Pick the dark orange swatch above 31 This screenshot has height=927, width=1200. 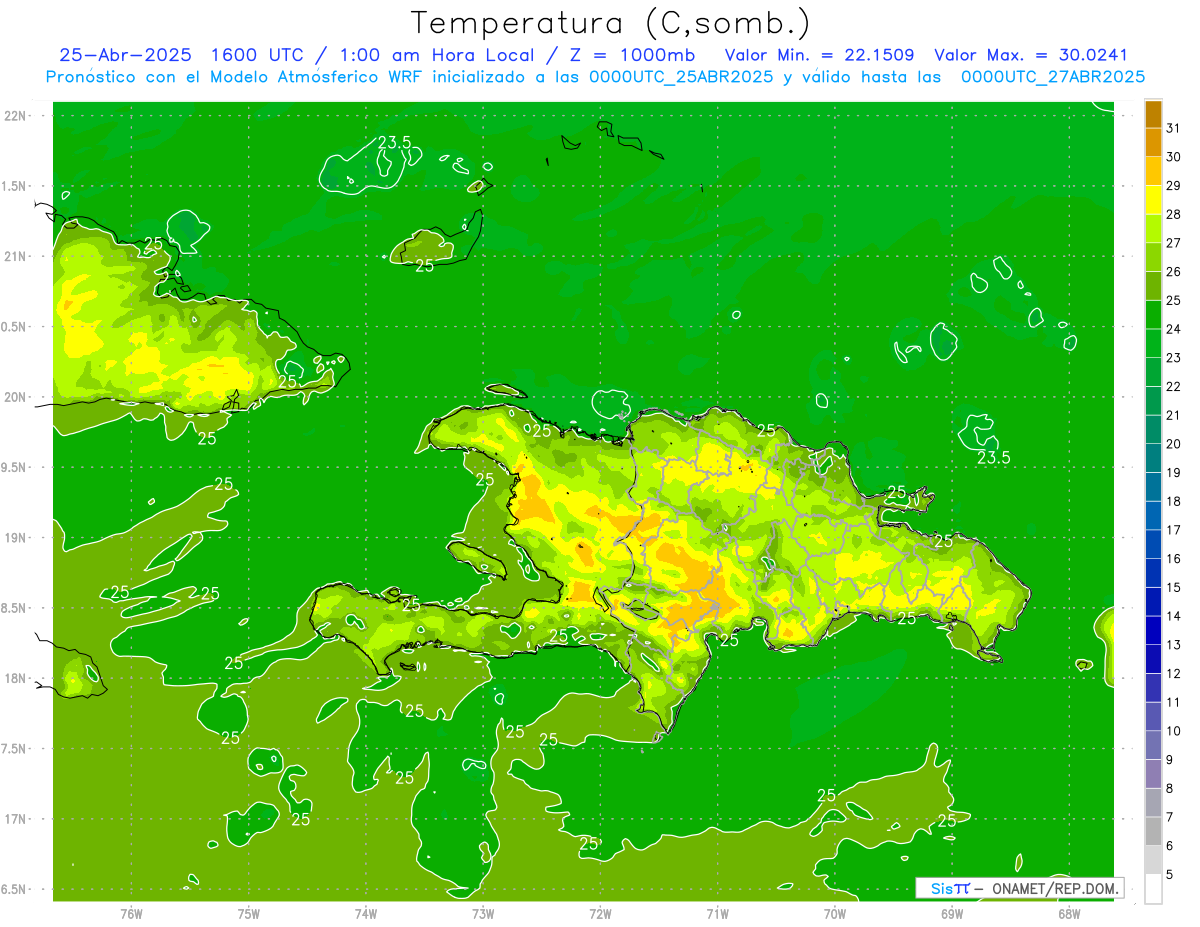pyautogui.click(x=1153, y=114)
